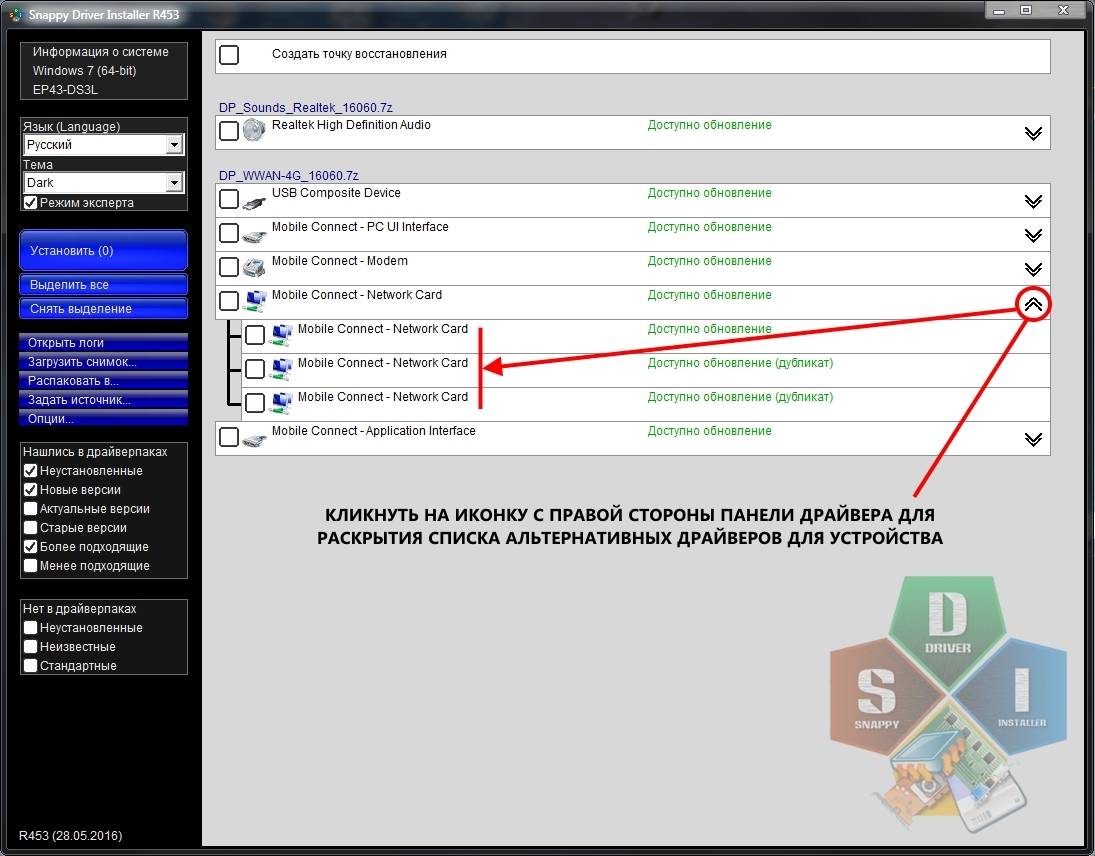The height and width of the screenshot is (856, 1095).
Task: Open 'Опции...' settings
Action: [103, 418]
